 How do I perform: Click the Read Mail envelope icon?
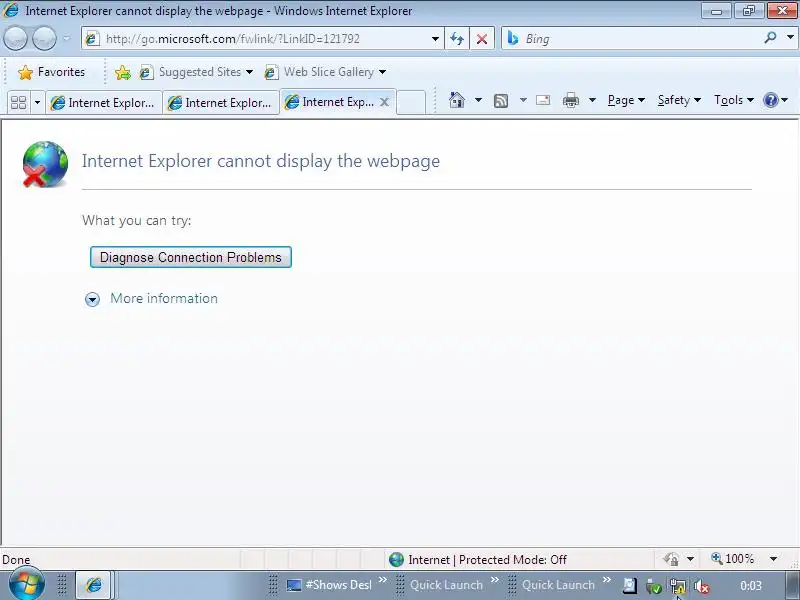point(543,100)
